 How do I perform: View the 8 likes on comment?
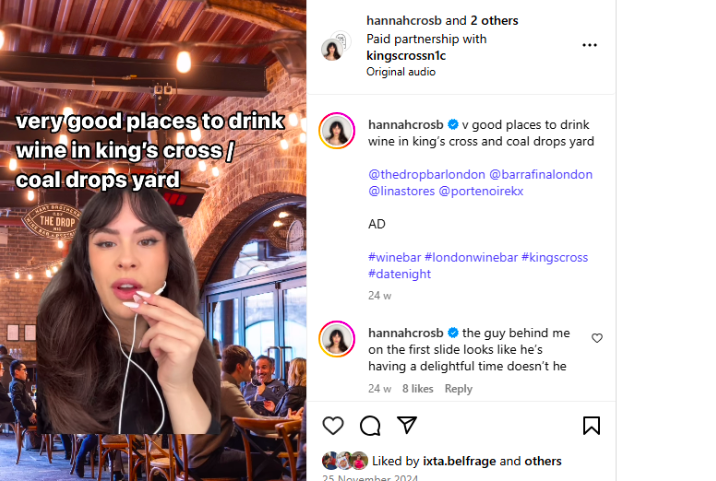click(418, 389)
